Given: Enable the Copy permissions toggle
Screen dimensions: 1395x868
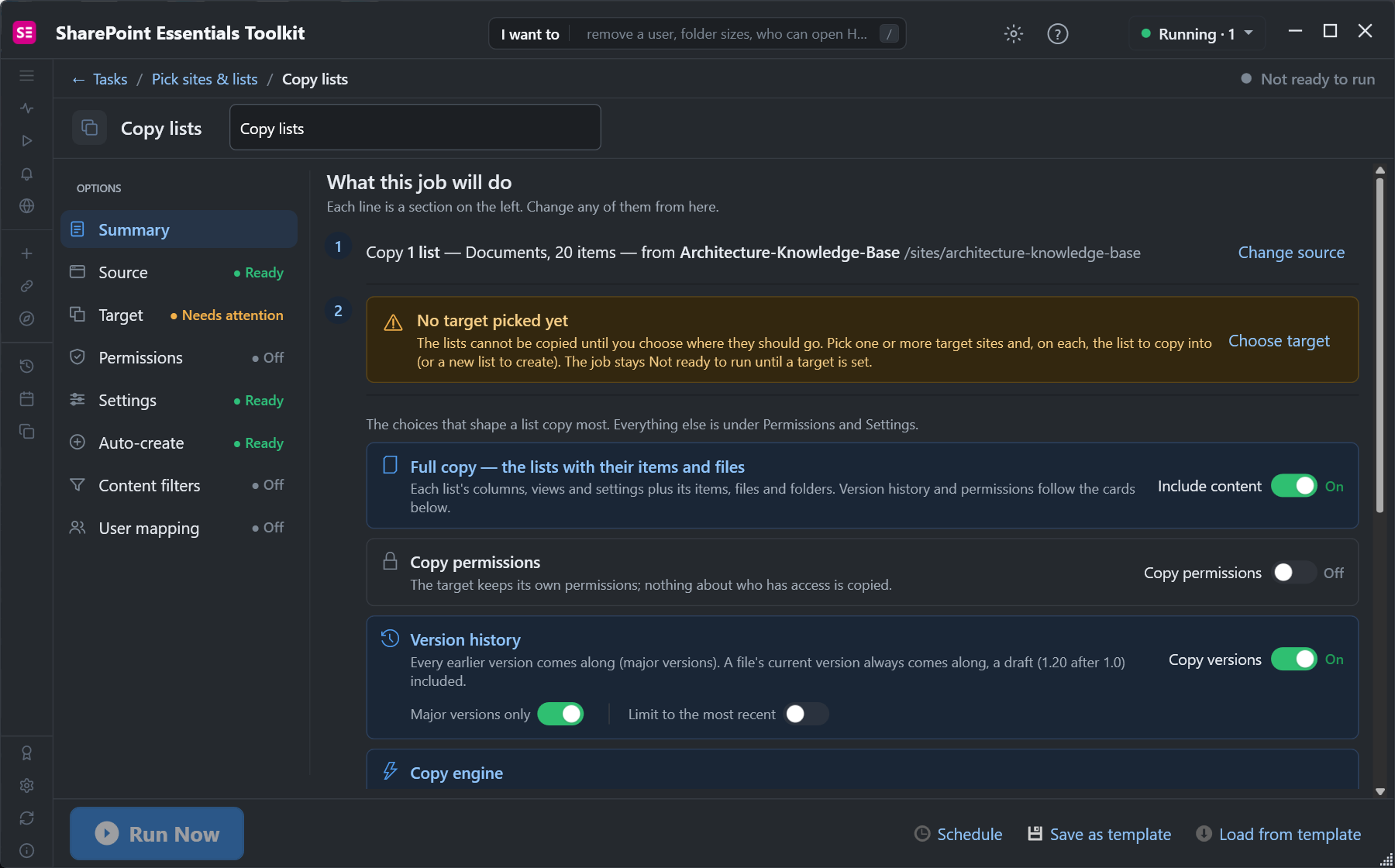Looking at the screenshot, I should coord(1294,573).
